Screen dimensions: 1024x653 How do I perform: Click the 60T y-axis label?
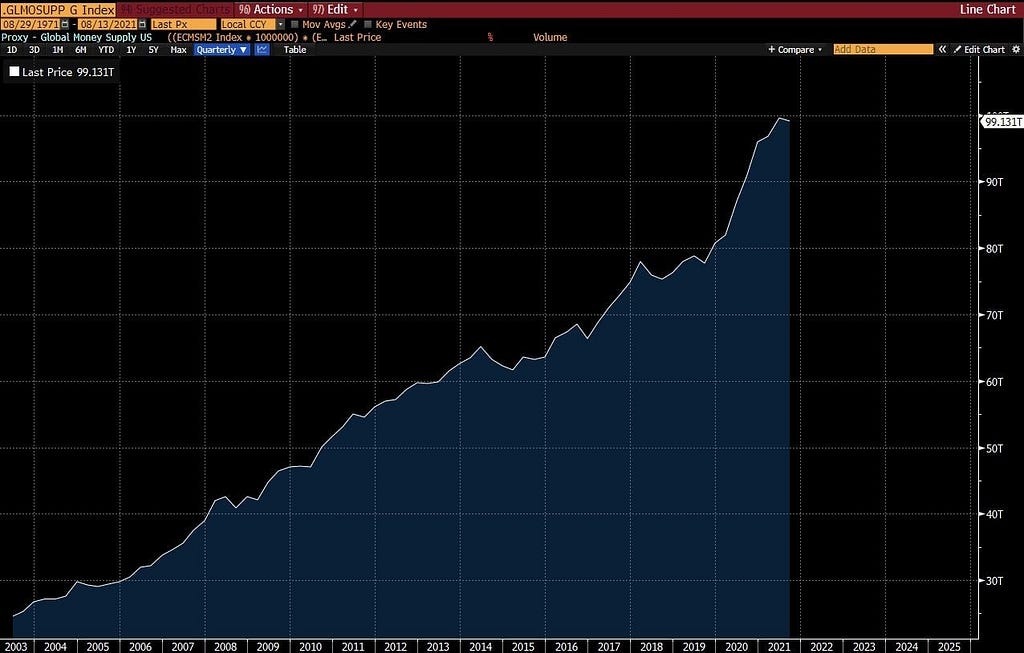tap(995, 381)
